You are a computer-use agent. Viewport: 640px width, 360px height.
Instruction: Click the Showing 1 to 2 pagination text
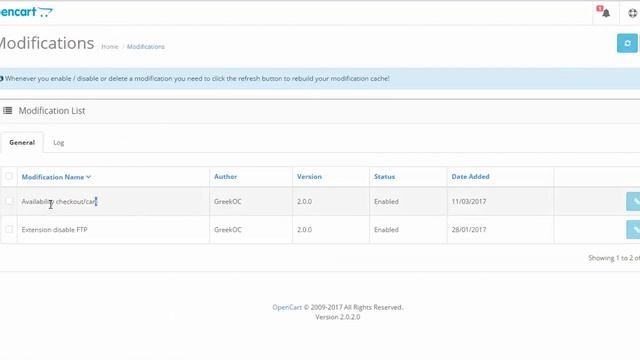pos(614,258)
